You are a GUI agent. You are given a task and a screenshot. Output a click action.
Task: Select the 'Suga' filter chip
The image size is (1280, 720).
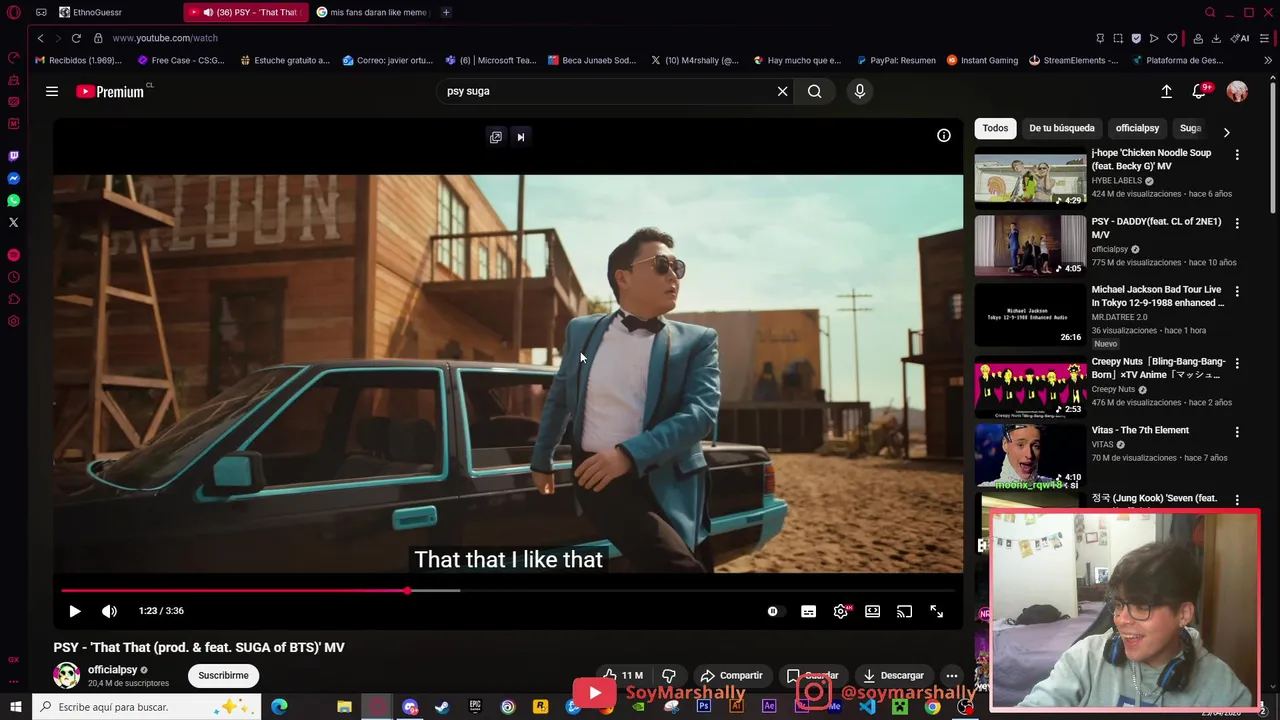pos(1190,128)
